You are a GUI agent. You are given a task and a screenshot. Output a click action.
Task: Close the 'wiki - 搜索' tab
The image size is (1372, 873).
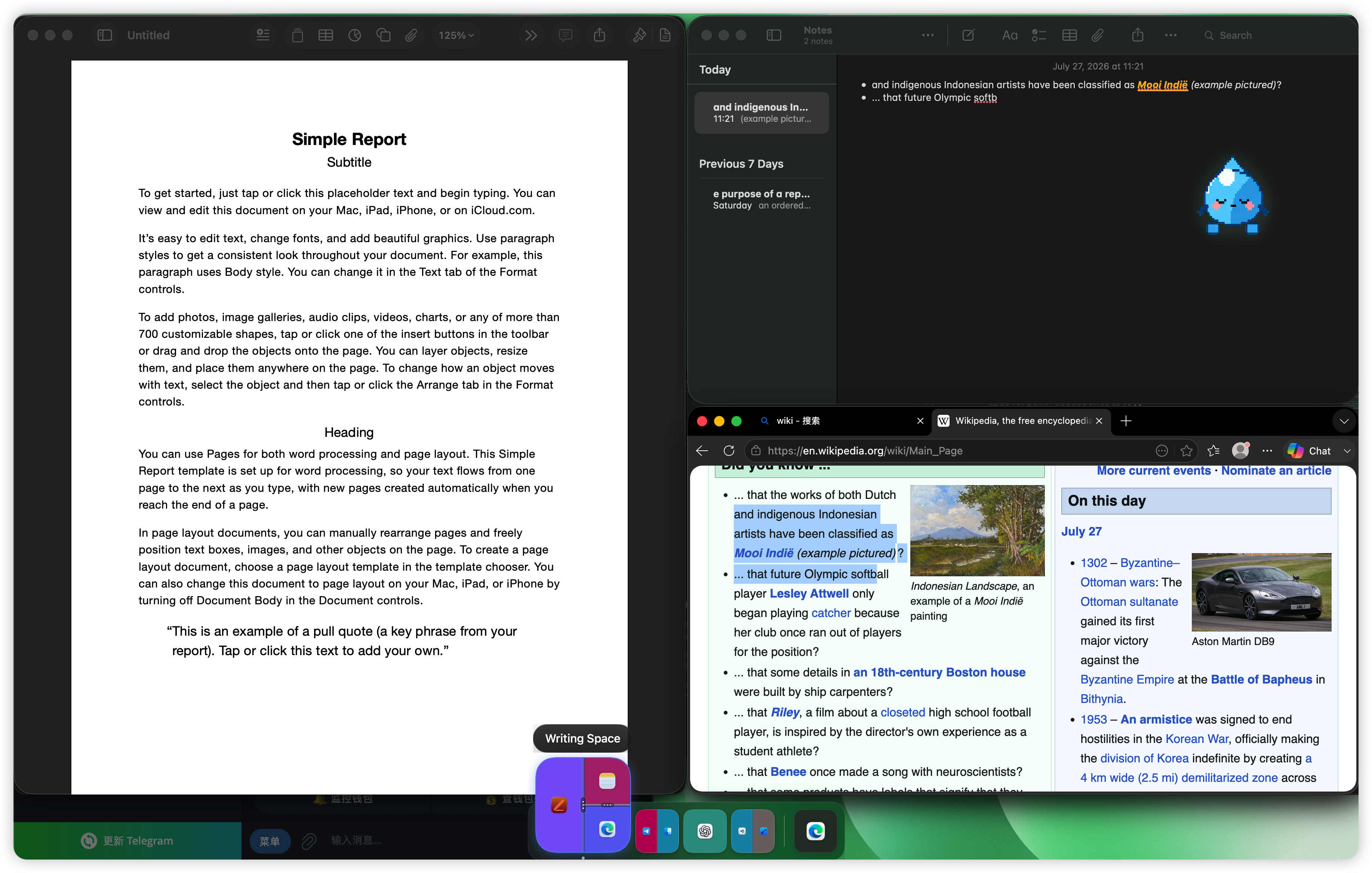pyautogui.click(x=920, y=421)
